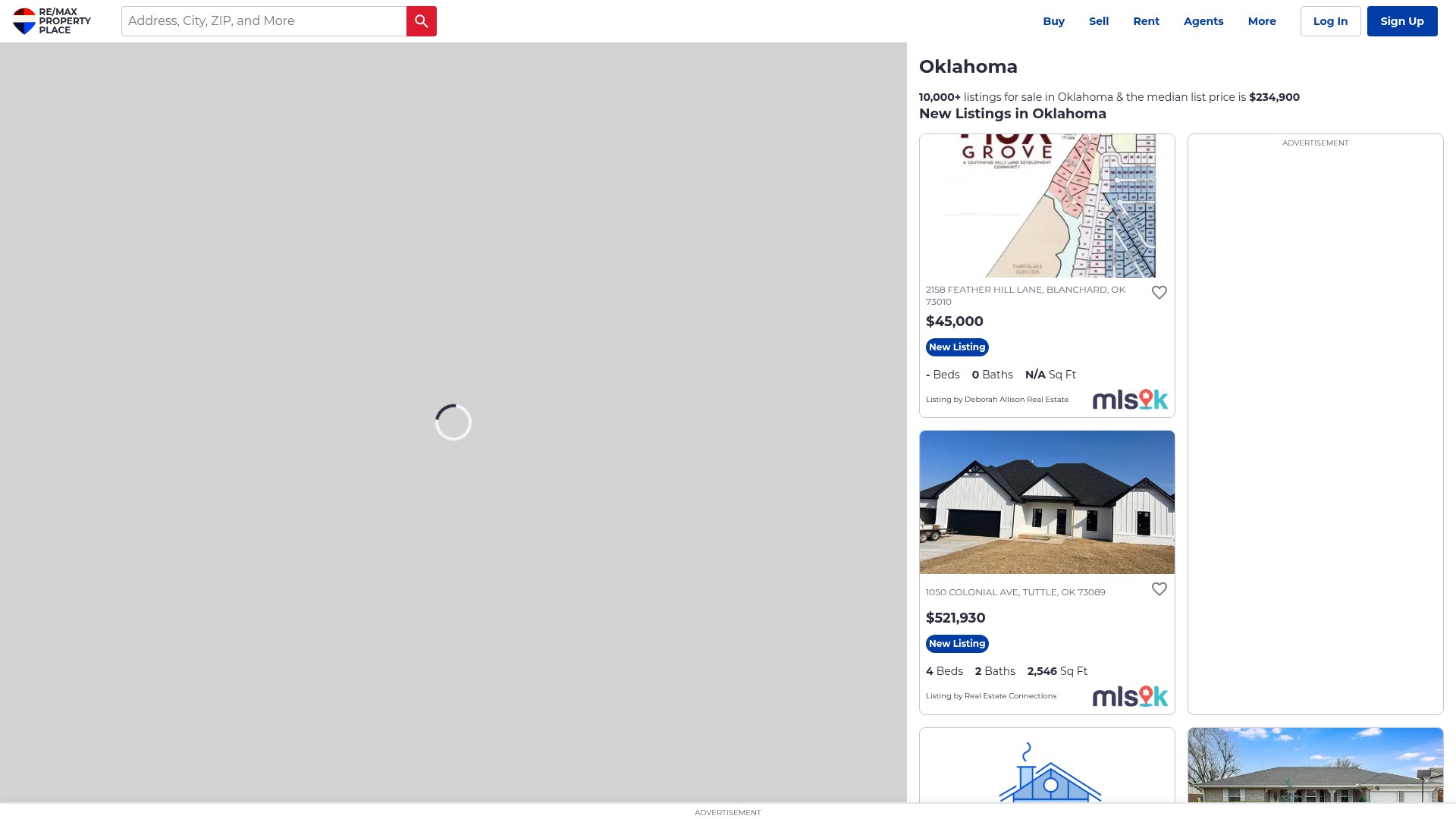This screenshot has height=819, width=1456.
Task: Click the Log In button
Action: point(1330,21)
